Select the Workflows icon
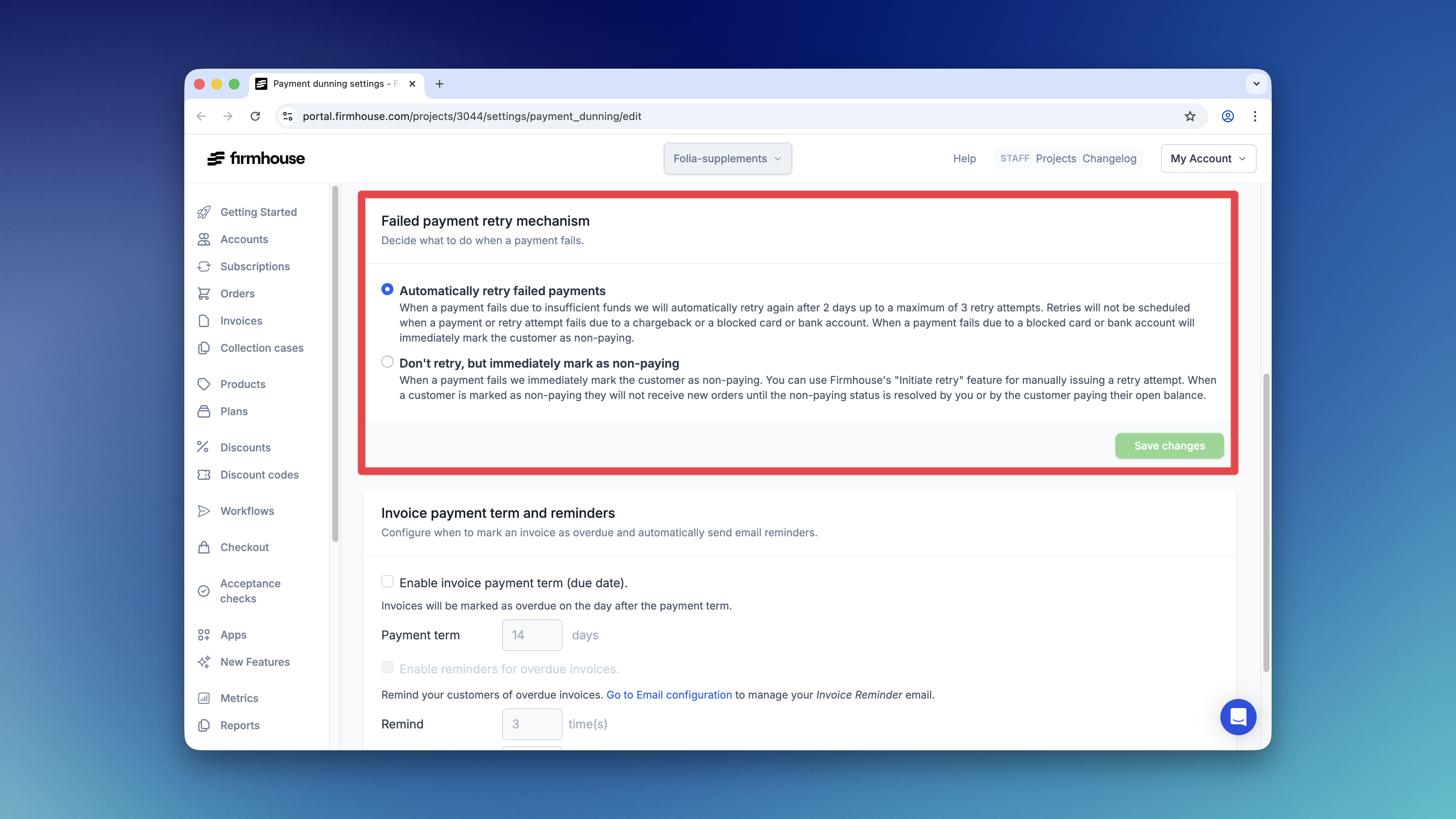 (205, 511)
